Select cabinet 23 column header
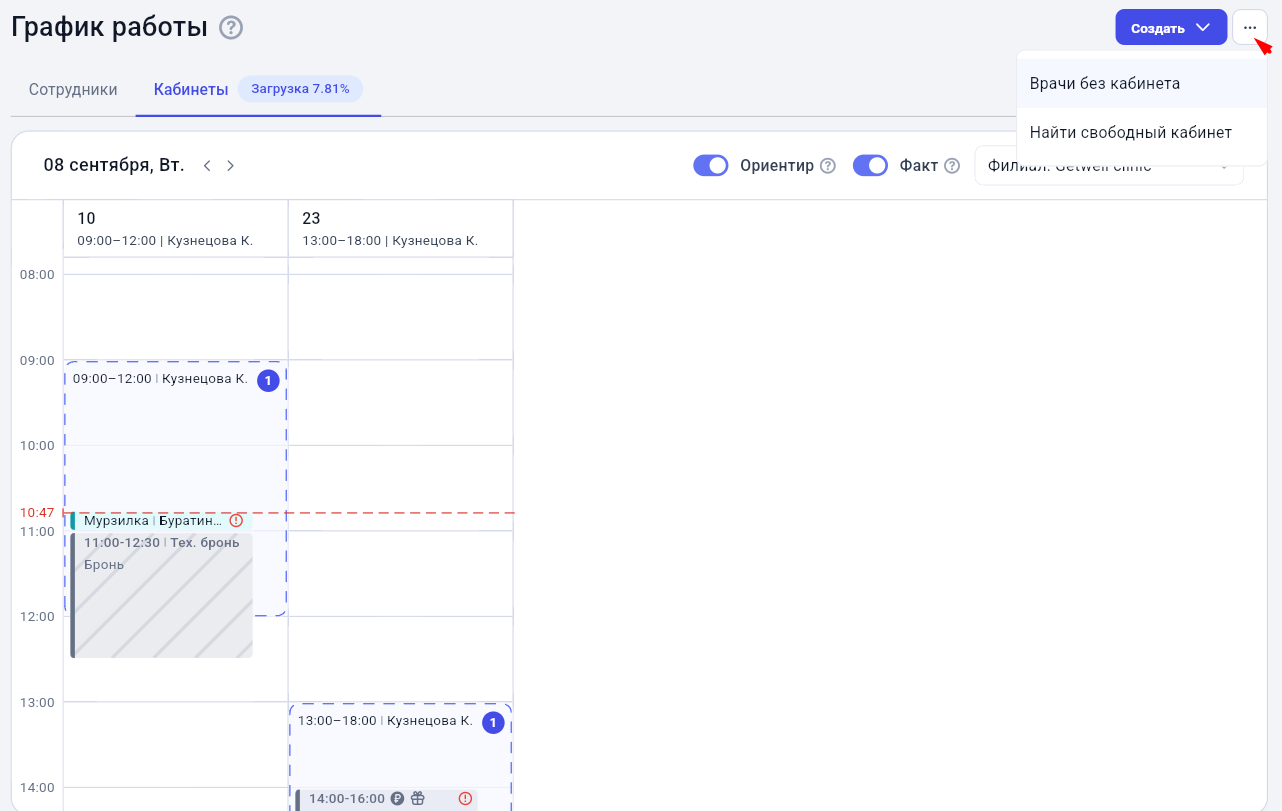The height and width of the screenshot is (811, 1282). tap(401, 229)
